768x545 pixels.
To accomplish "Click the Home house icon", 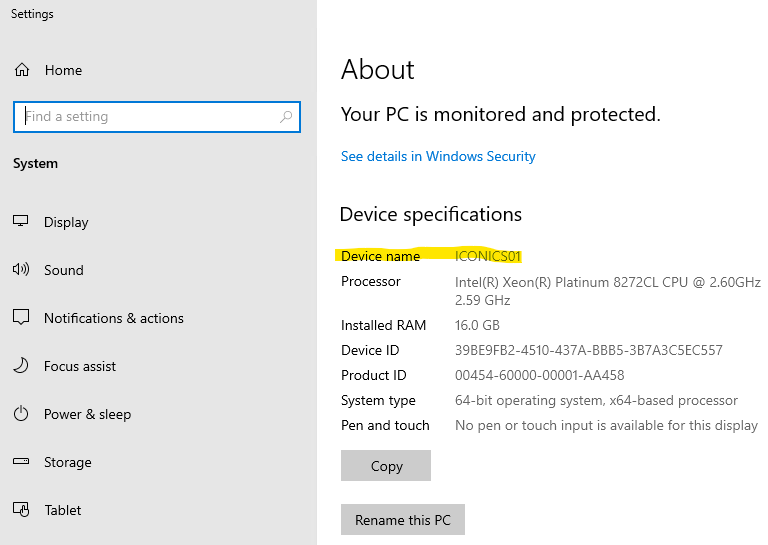I will click(x=22, y=70).
